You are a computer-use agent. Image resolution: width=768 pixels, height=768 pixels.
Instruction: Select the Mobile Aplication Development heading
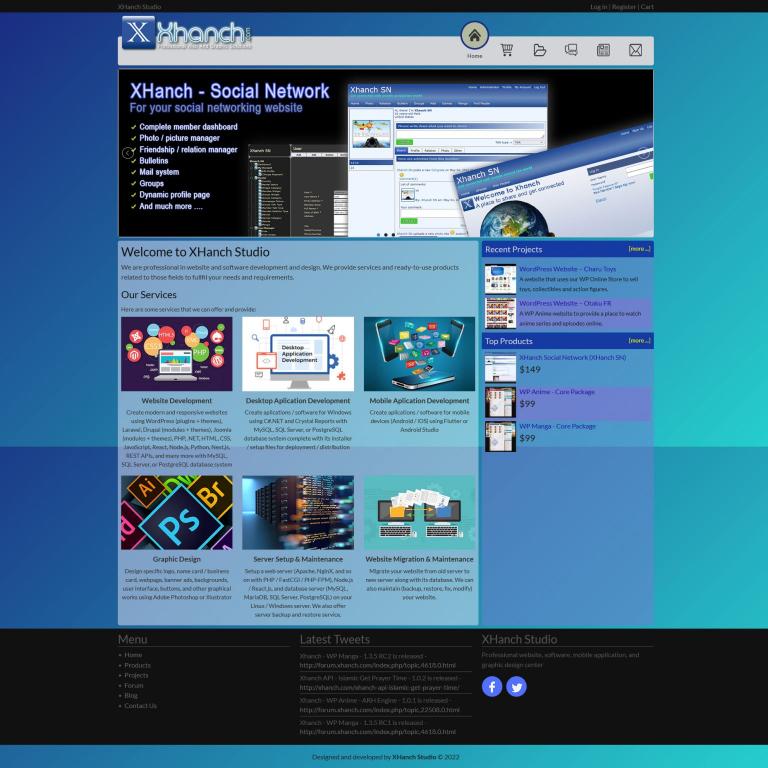[419, 401]
